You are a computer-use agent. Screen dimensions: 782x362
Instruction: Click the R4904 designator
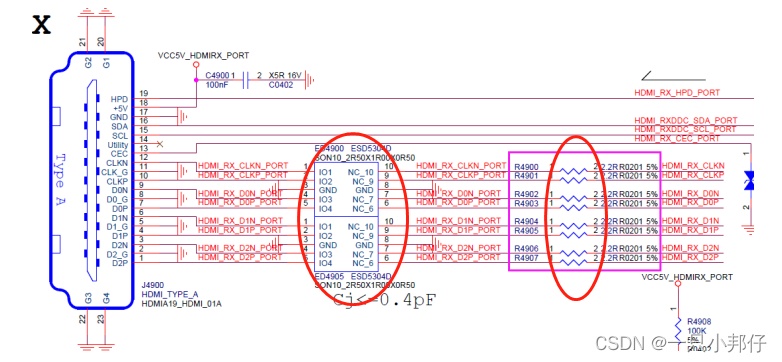point(527,221)
